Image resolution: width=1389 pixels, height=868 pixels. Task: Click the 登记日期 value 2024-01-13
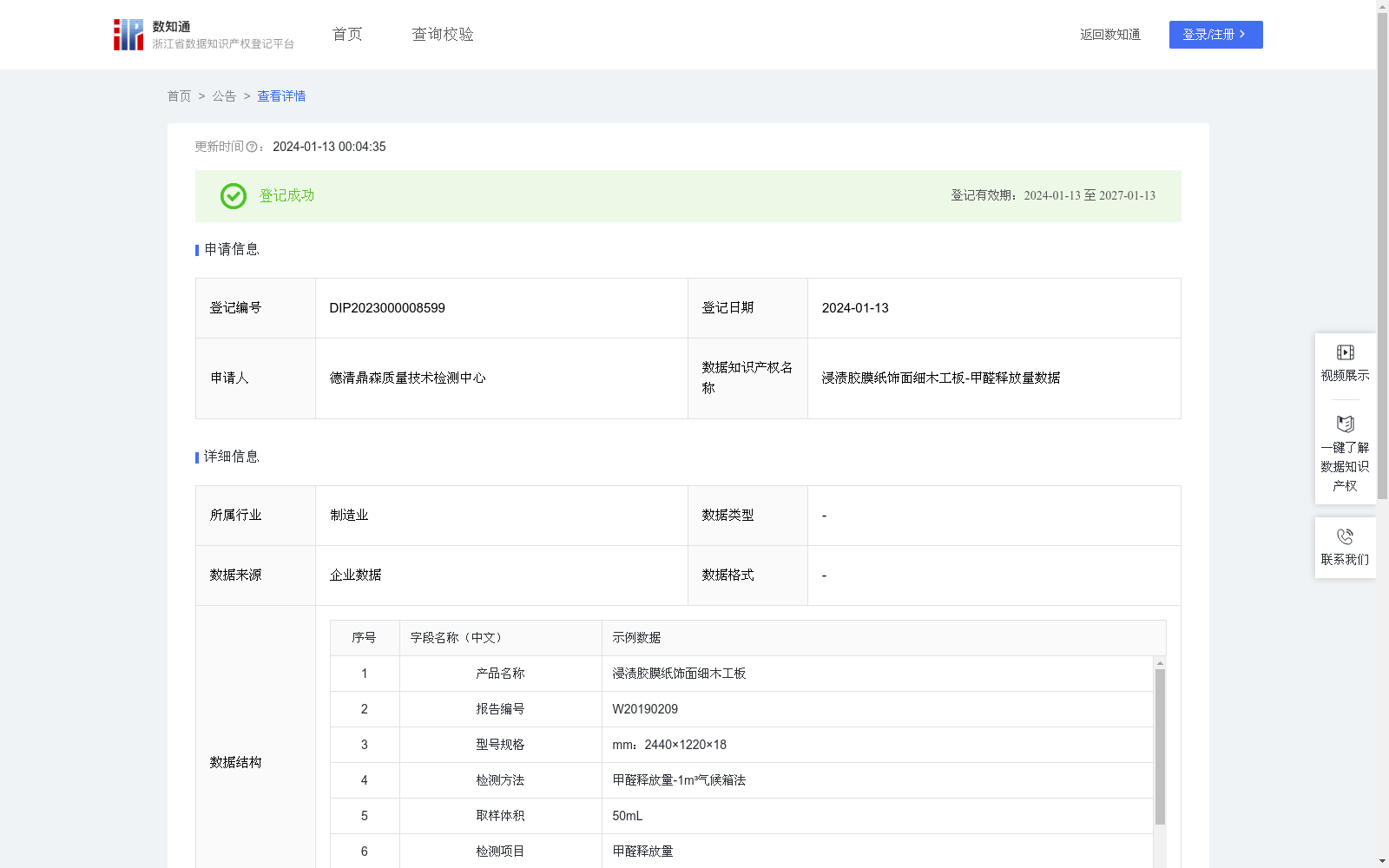[855, 308]
